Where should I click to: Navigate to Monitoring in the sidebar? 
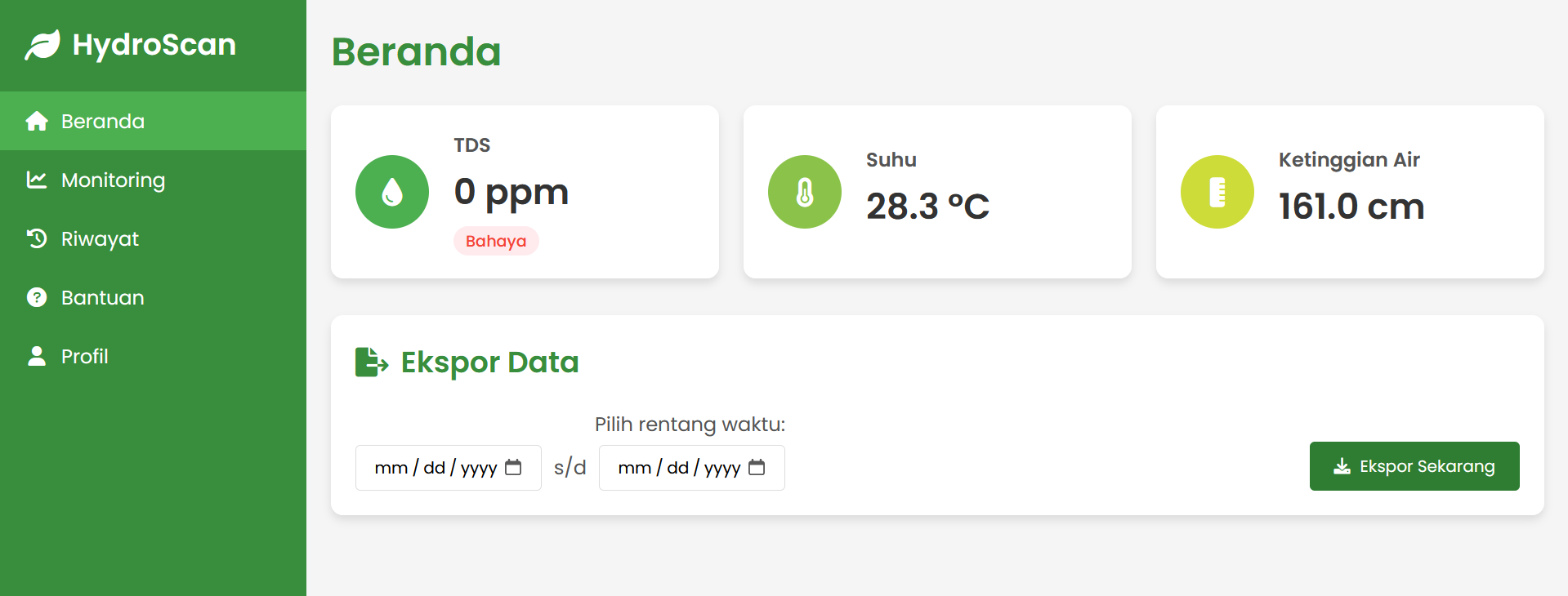(x=112, y=180)
